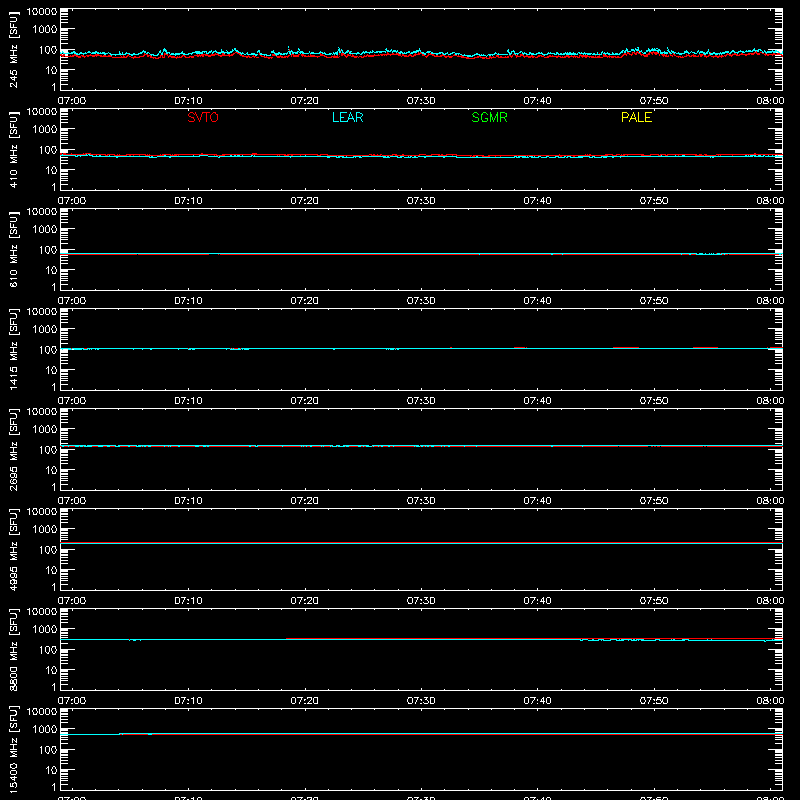The height and width of the screenshot is (800, 800).
Task: Click 07:40 time label under 8800 MHz plot
Action: [x=537, y=701]
